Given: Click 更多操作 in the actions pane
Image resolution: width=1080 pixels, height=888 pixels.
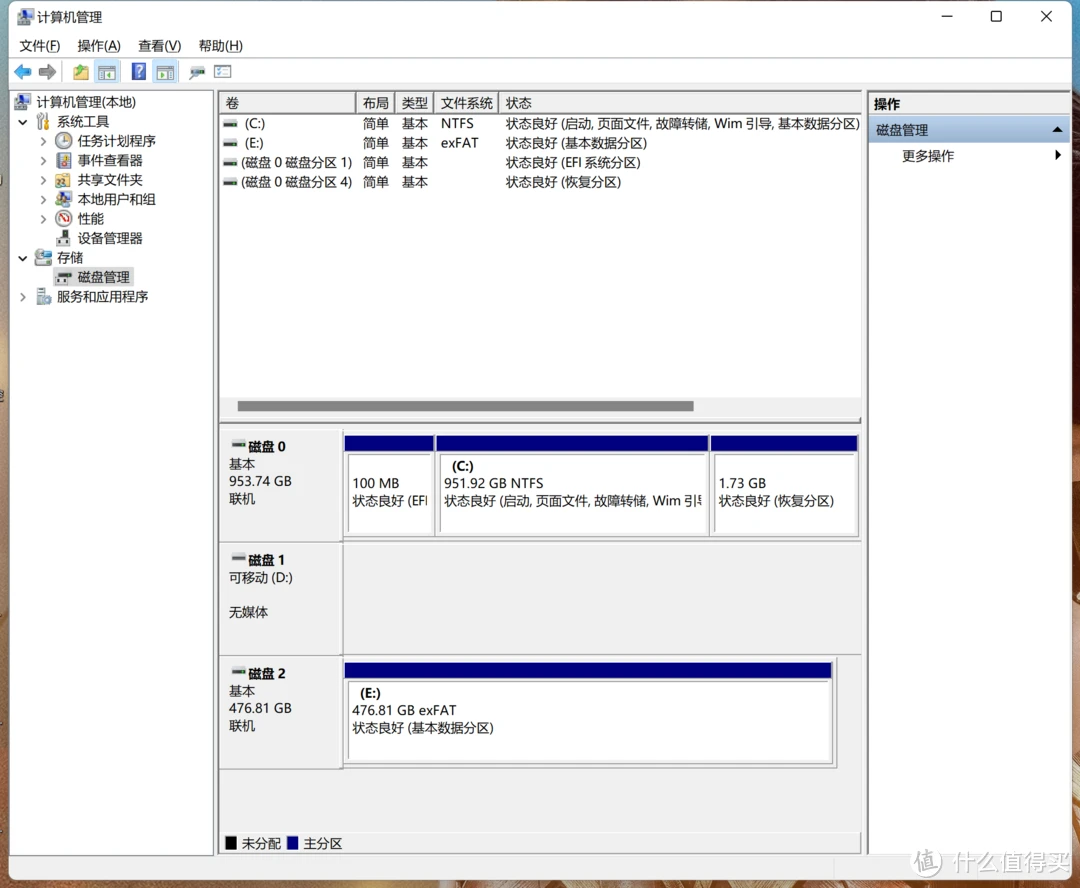Looking at the screenshot, I should [928, 156].
